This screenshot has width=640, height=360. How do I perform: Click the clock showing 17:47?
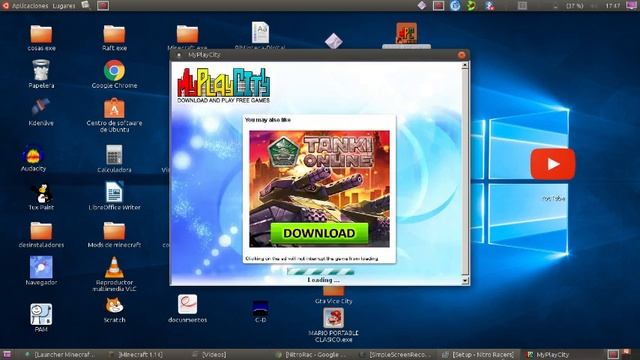click(613, 6)
